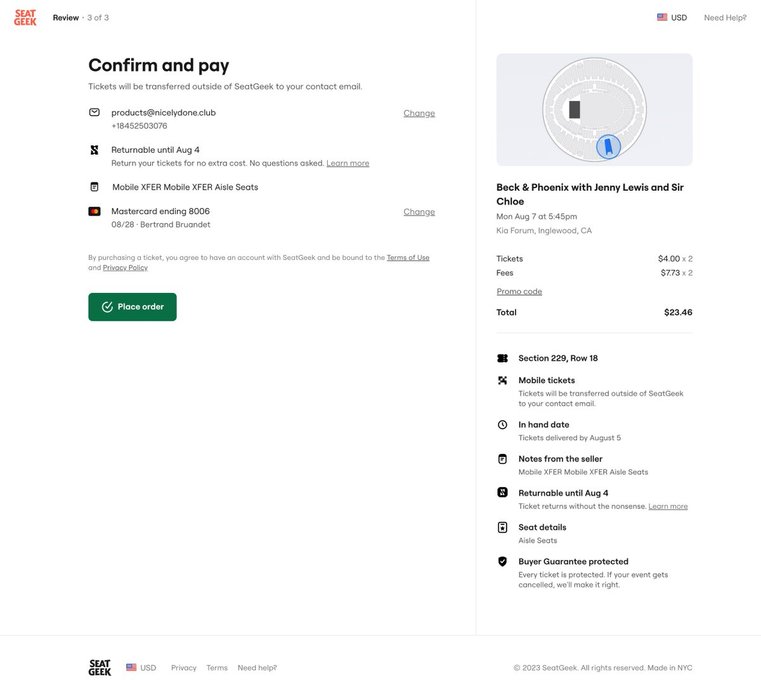761x700 pixels.
Task: Click the email envelope icon
Action: [94, 112]
